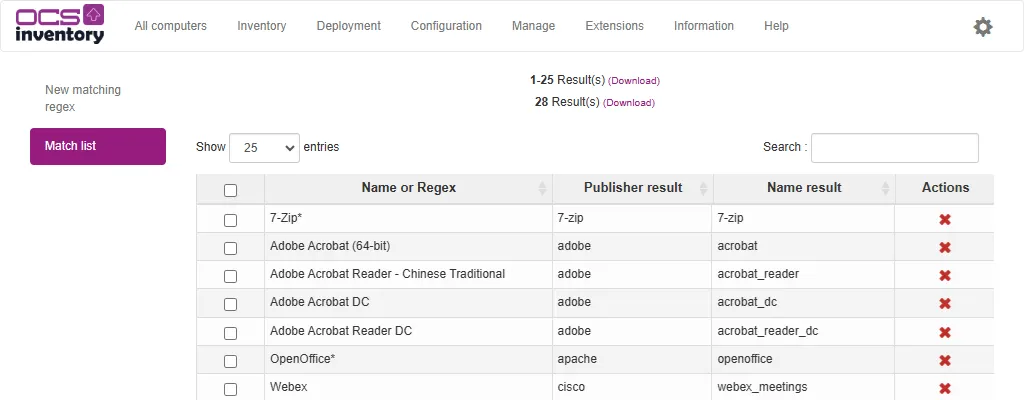Select the 'acrobat_dc' name result cell
This screenshot has width=1024, height=400.
click(x=804, y=303)
